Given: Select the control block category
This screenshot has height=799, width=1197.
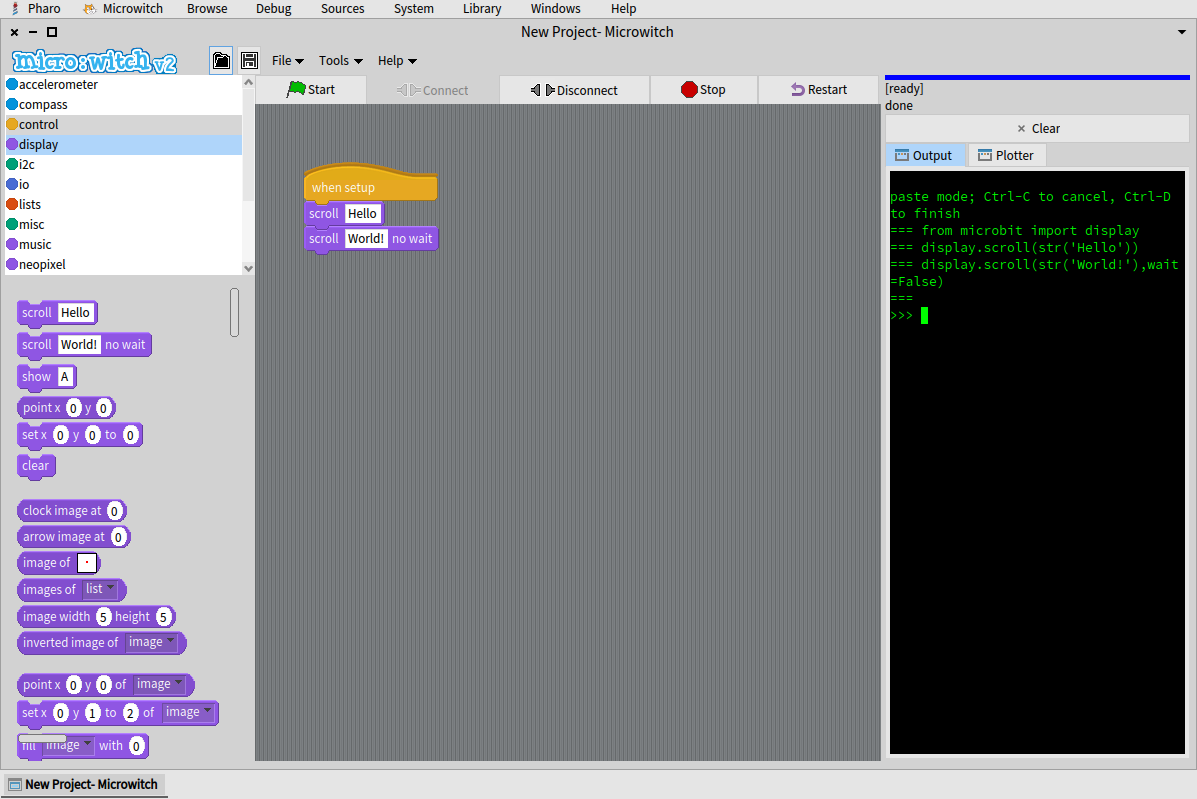Looking at the screenshot, I should point(124,124).
